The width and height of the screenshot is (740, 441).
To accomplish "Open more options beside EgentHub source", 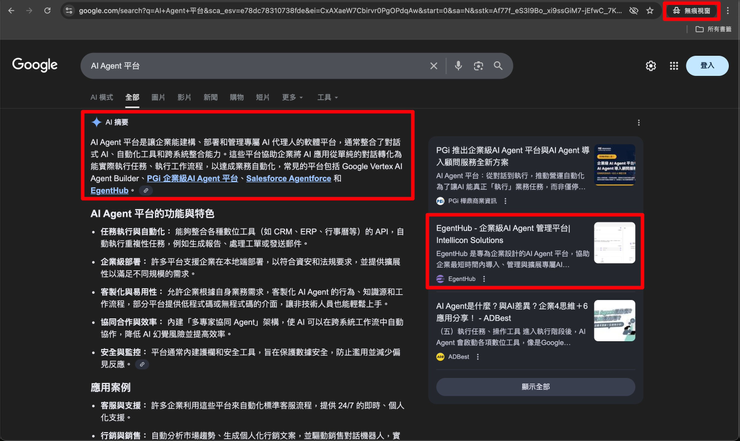I will tap(484, 279).
